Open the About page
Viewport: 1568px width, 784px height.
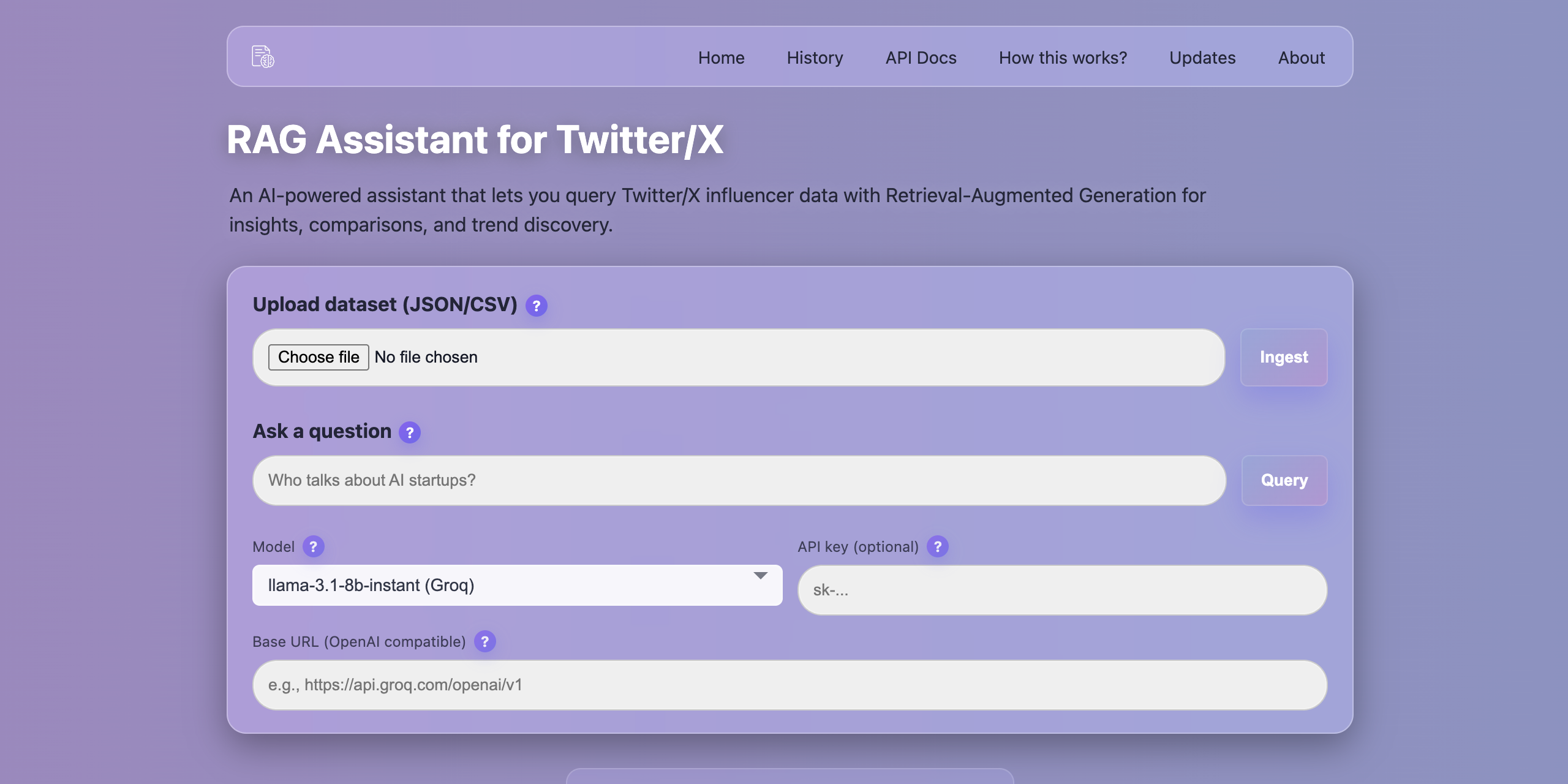coord(1301,58)
